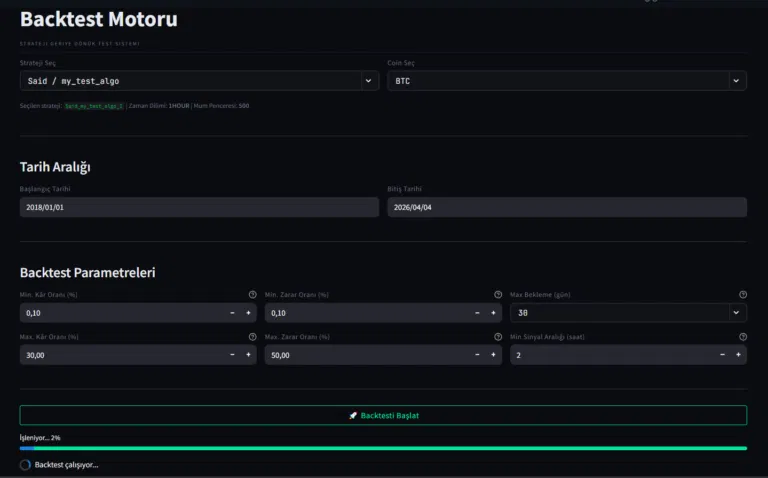The height and width of the screenshot is (478, 768).
Task: Click help icon for Min. Zarar Oranı
Action: tap(498, 295)
